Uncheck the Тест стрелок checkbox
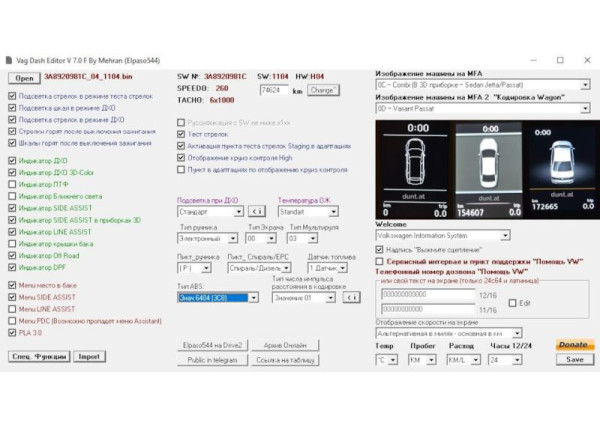 (x=181, y=135)
